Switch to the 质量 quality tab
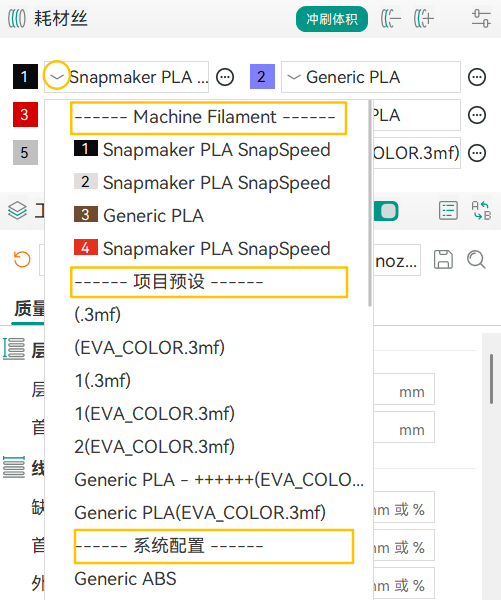This screenshot has height=600, width=501. 29,308
